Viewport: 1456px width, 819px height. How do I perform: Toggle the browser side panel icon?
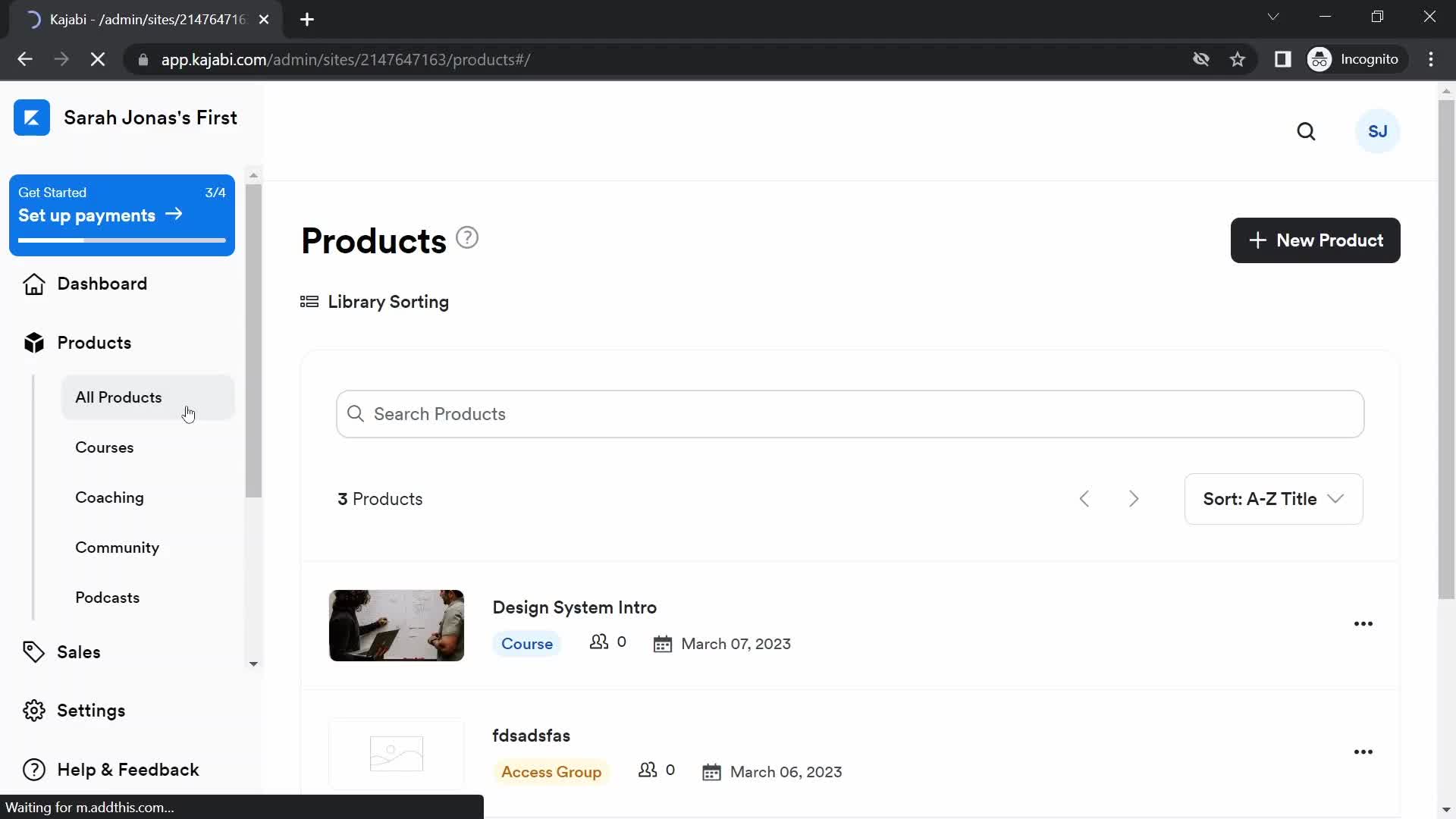point(1282,59)
